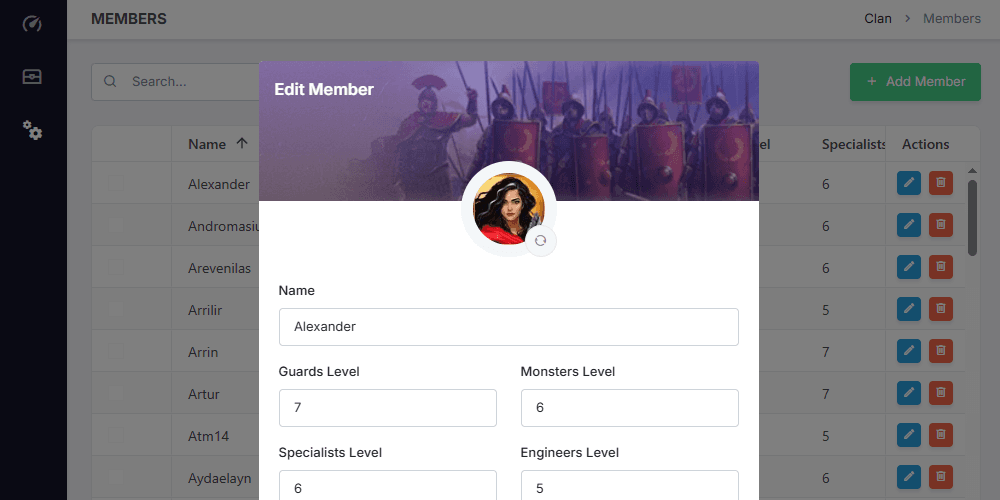Click edit pencil for Alexander row
The height and width of the screenshot is (500, 1000).
click(908, 184)
